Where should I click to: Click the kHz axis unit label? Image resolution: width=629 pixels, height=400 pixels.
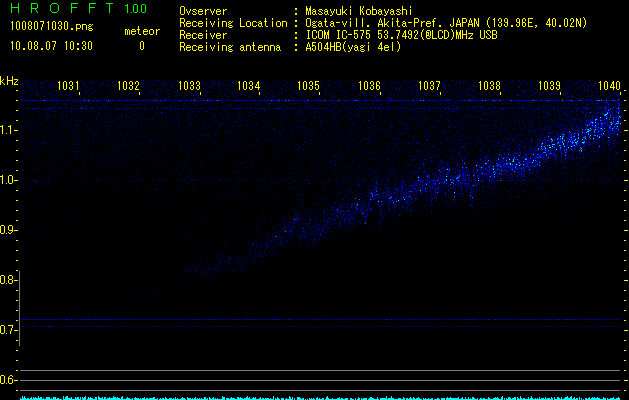pos(9,81)
